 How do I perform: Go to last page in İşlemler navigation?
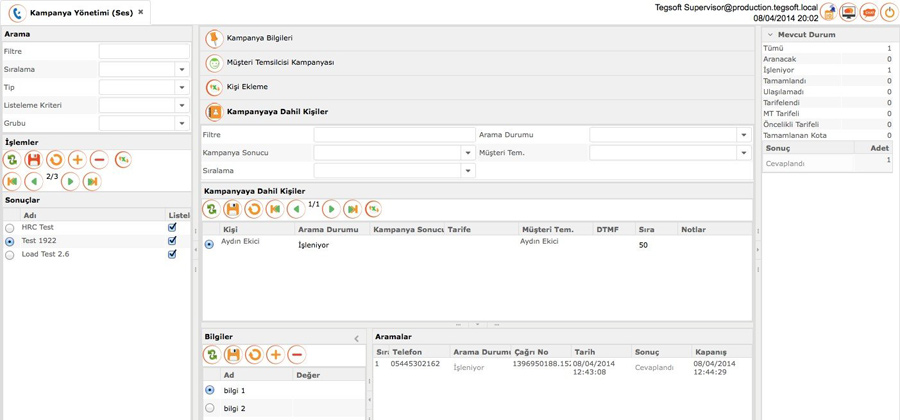pyautogui.click(x=92, y=181)
